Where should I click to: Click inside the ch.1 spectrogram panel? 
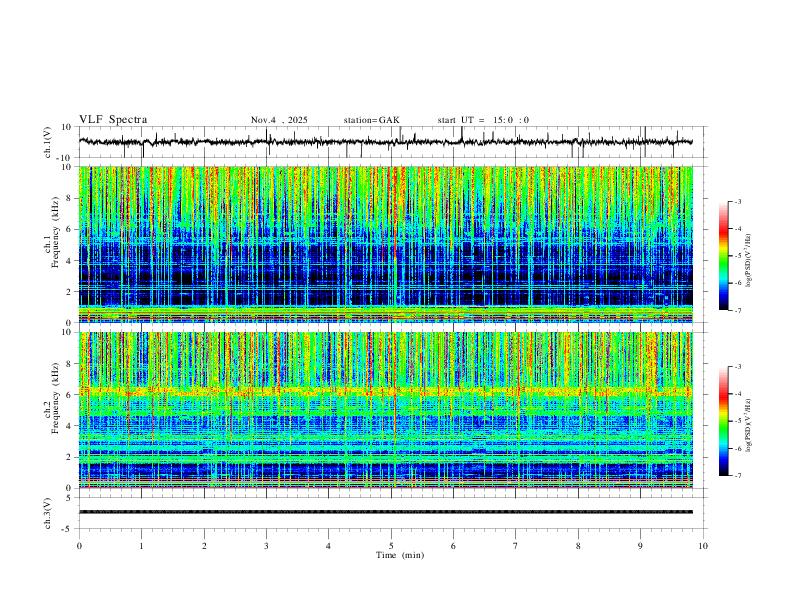click(385, 244)
